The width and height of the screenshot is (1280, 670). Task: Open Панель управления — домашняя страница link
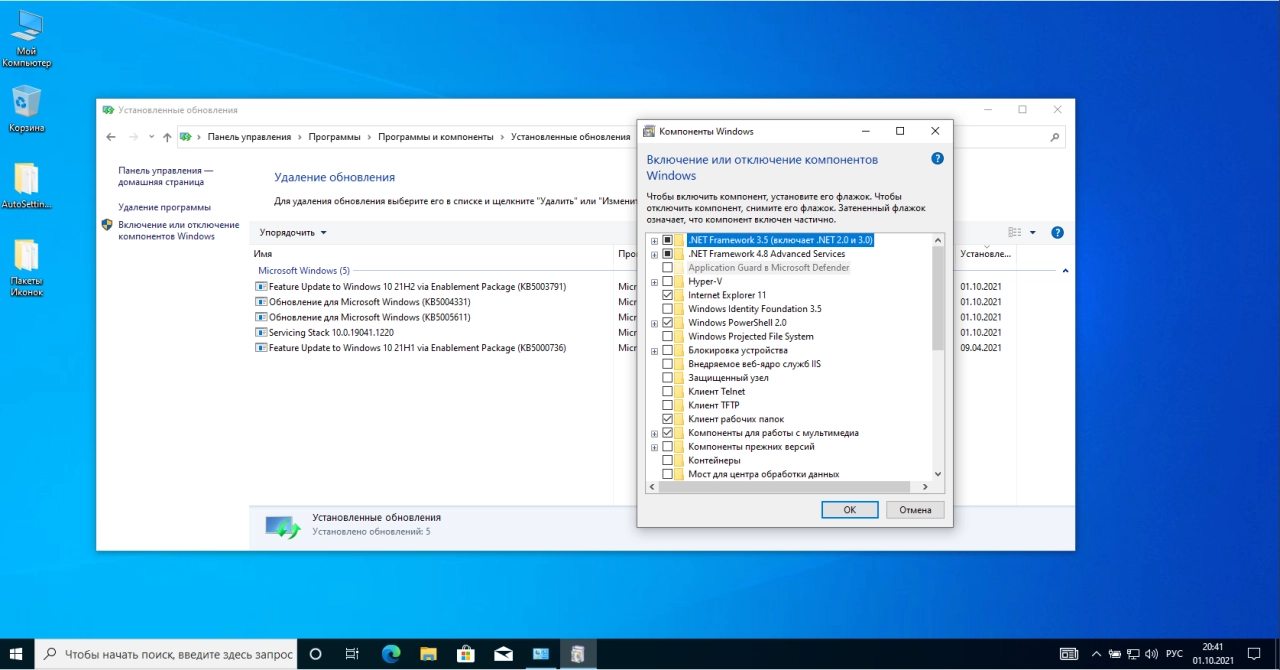tap(166, 176)
